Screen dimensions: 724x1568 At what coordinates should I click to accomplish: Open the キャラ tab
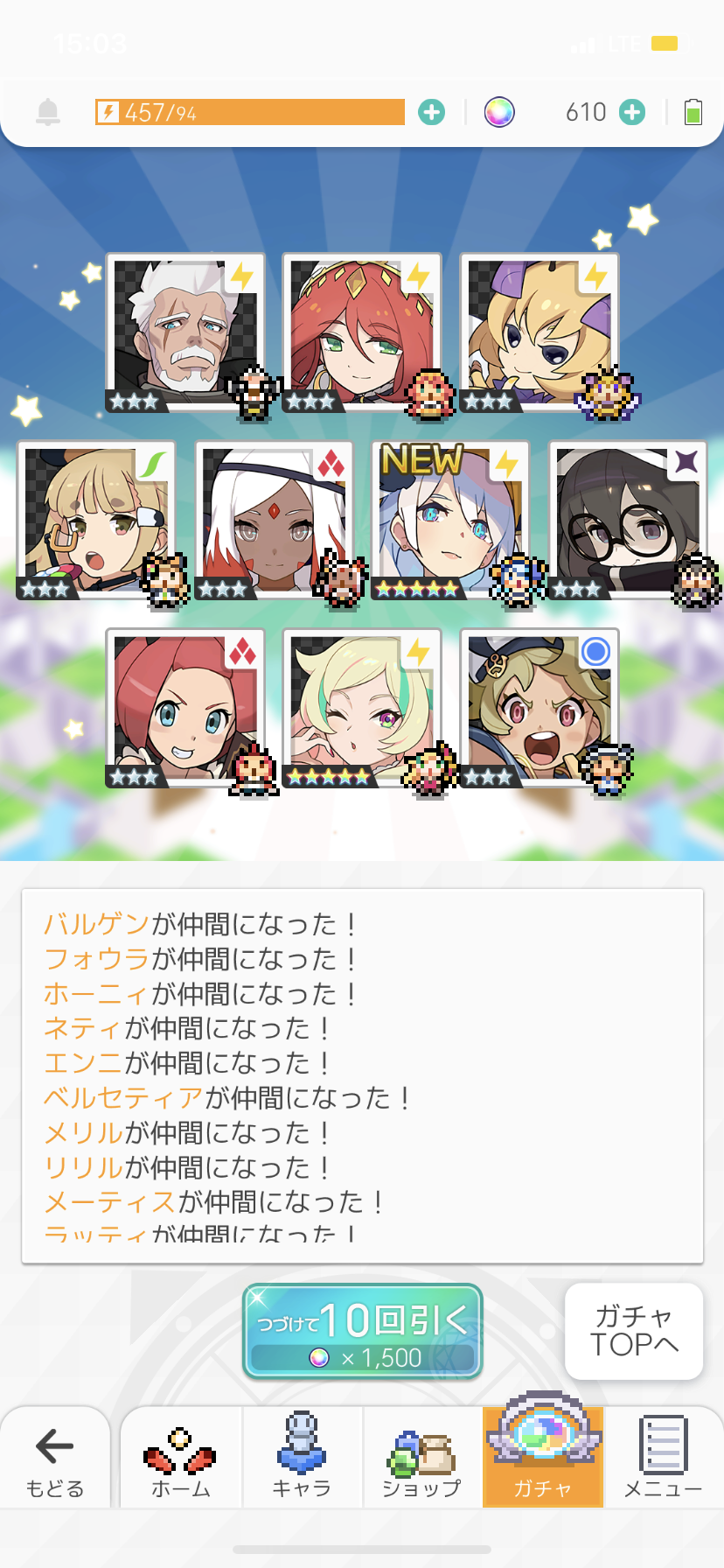pos(302,1458)
